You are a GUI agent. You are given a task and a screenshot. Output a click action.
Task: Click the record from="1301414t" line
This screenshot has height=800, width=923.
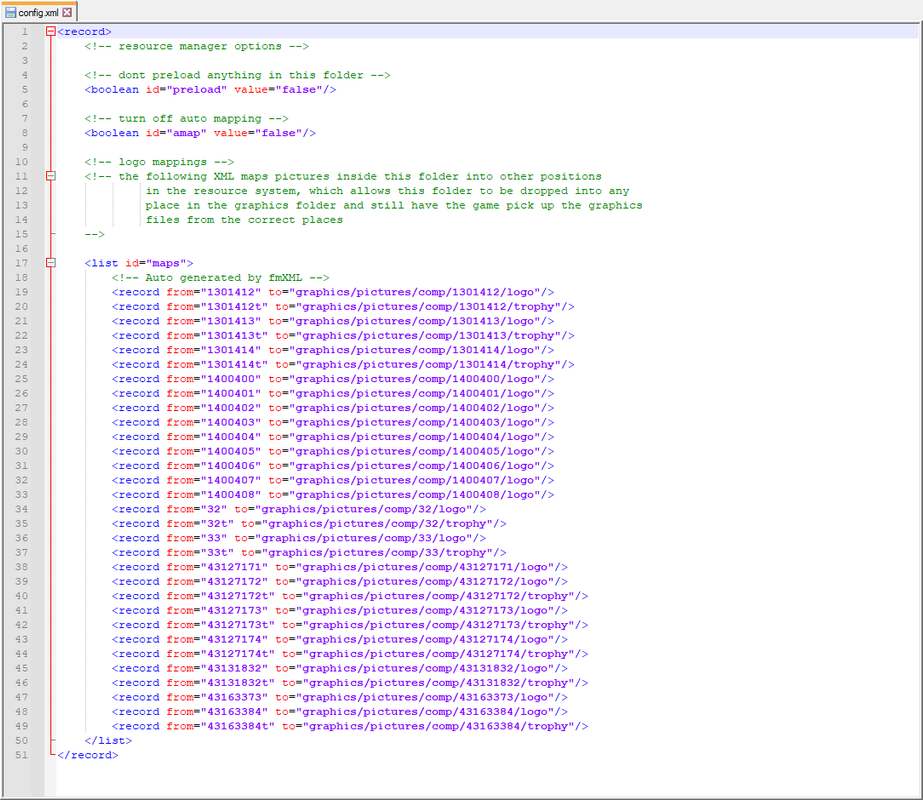pos(343,364)
